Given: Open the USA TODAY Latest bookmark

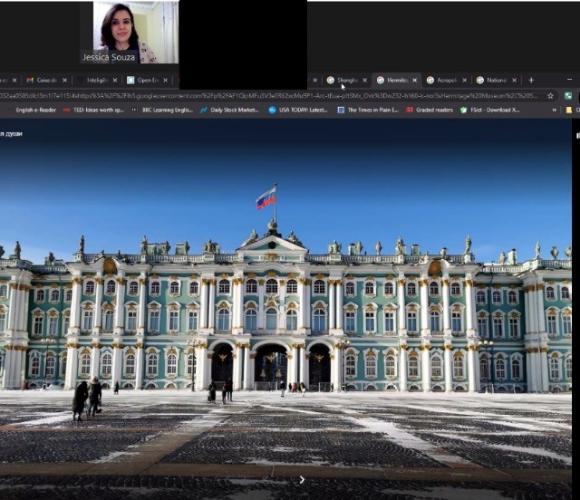Looking at the screenshot, I should click(x=298, y=110).
